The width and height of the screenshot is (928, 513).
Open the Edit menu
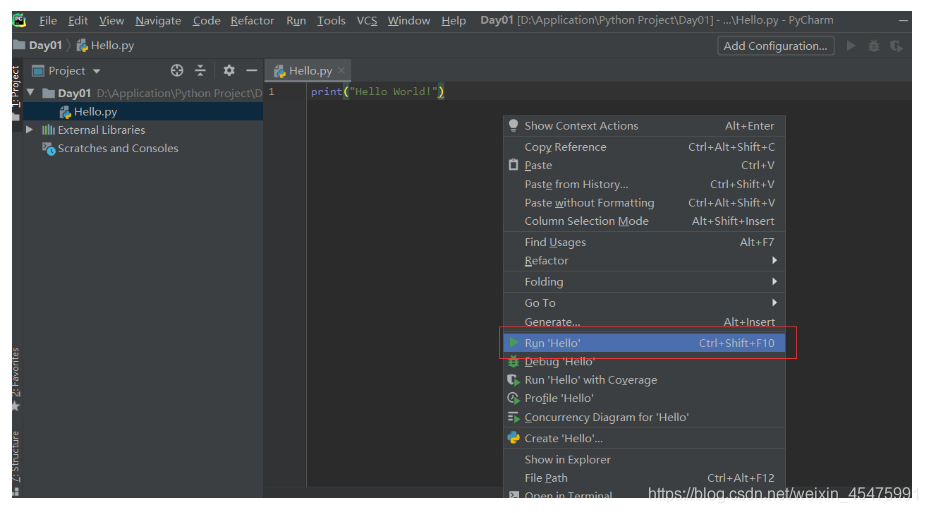78,21
